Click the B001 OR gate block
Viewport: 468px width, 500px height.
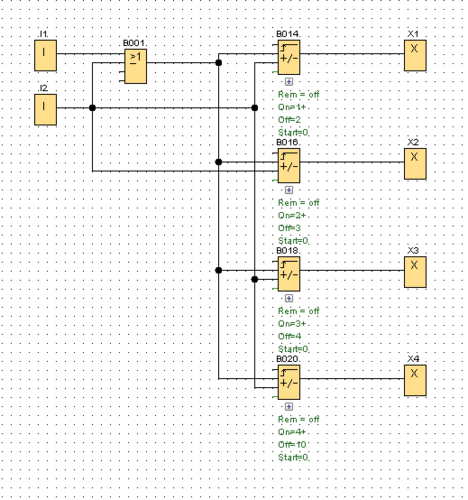coord(135,66)
